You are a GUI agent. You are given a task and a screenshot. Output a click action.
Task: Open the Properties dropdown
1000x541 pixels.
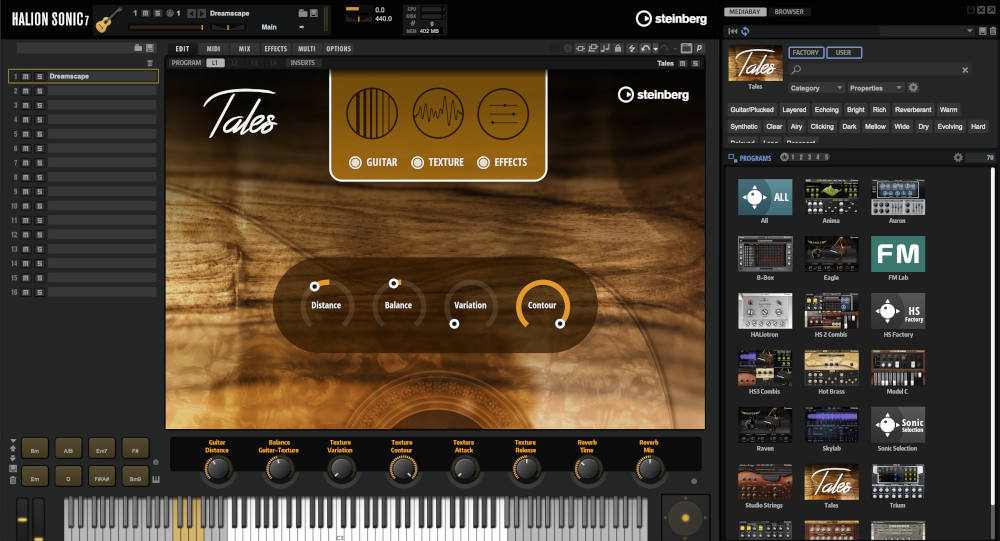tap(876, 88)
